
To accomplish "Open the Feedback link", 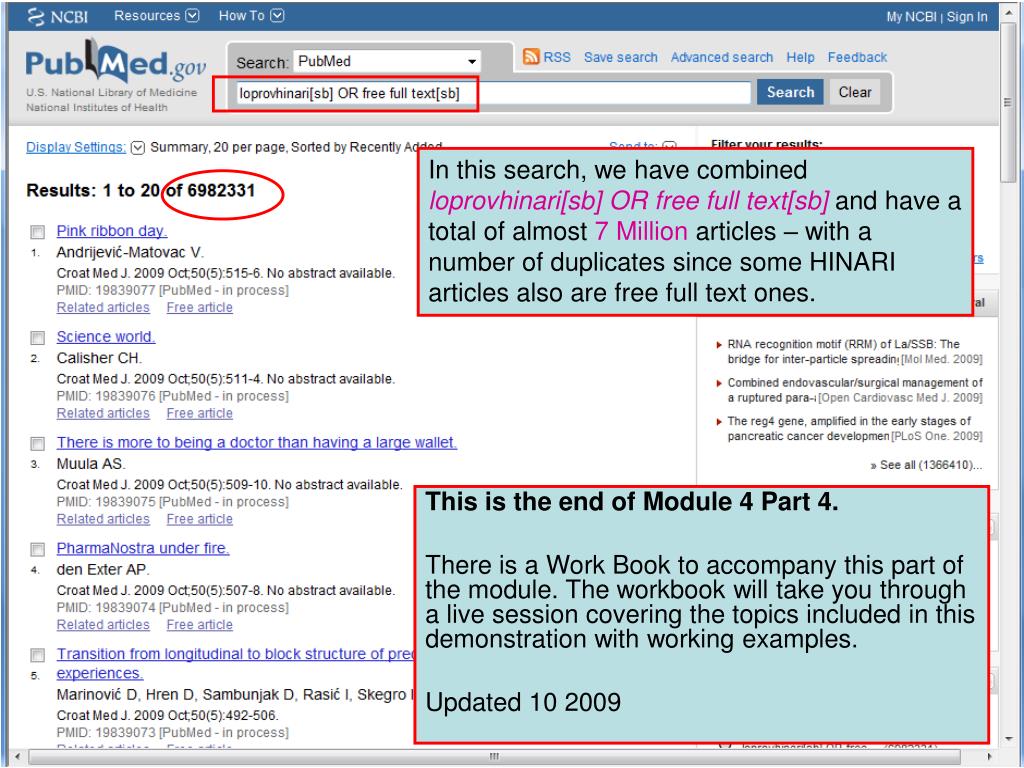I will pyautogui.click(x=857, y=57).
